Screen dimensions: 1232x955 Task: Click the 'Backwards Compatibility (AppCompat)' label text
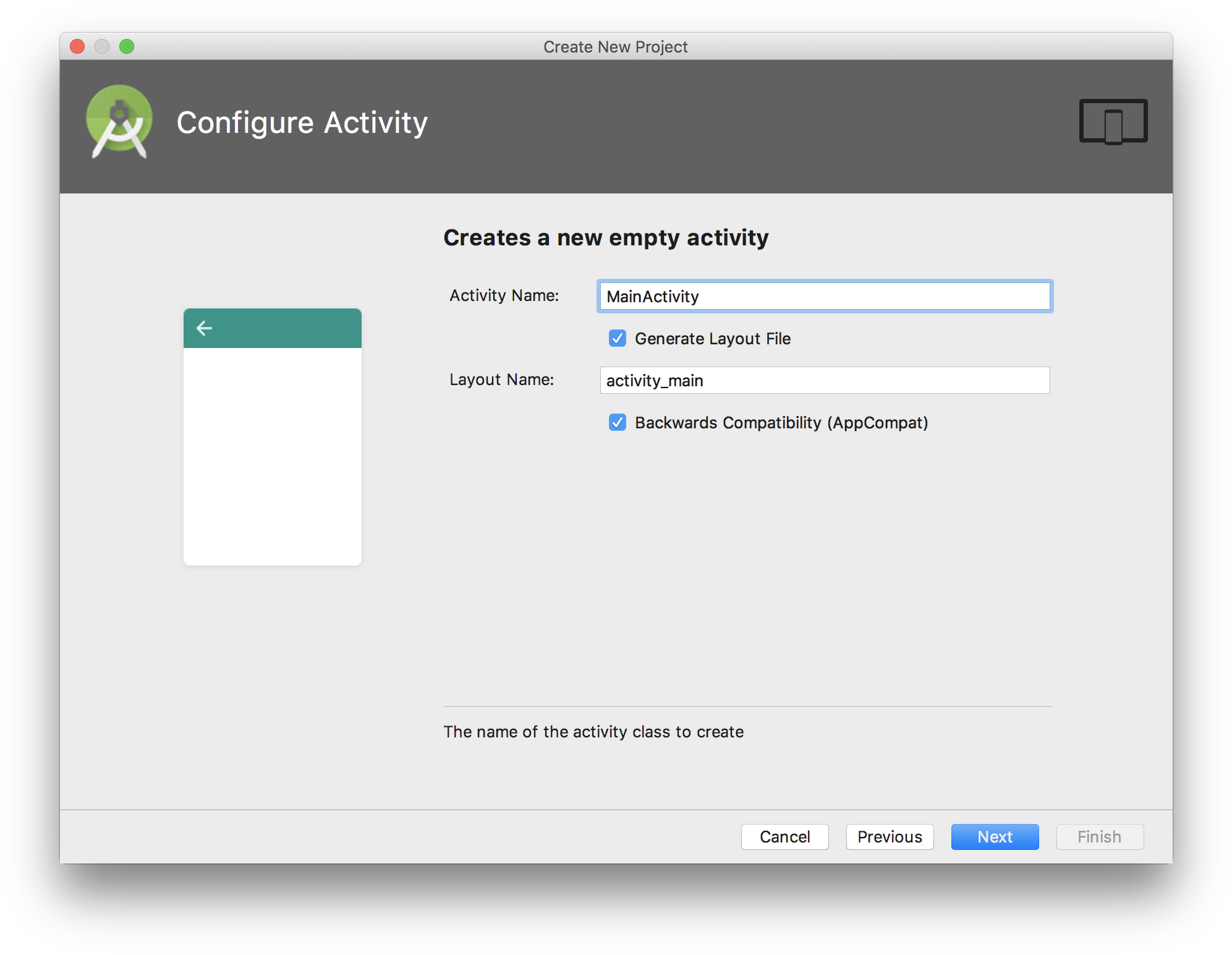tap(781, 423)
